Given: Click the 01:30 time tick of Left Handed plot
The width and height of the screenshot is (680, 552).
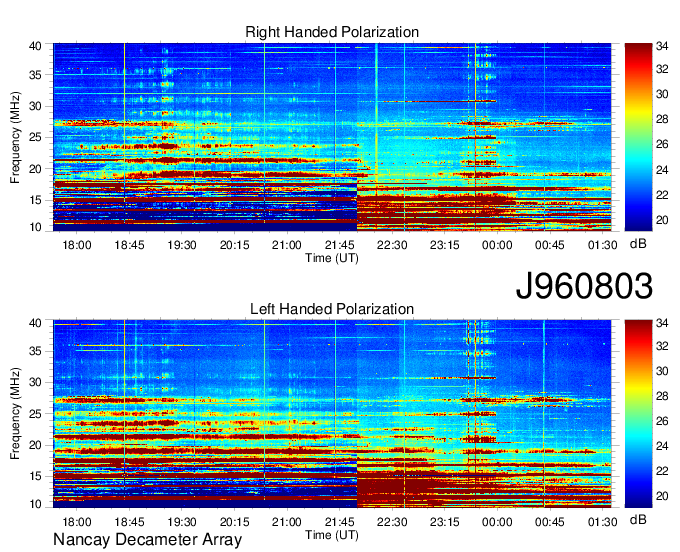Looking at the screenshot, I should pos(602,522).
